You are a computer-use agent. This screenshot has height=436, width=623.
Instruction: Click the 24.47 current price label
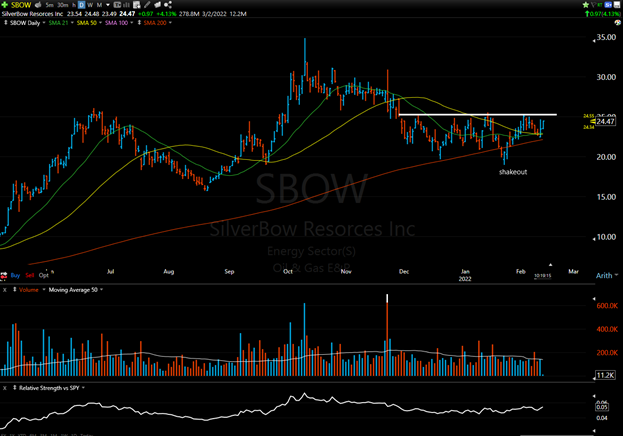(605, 121)
